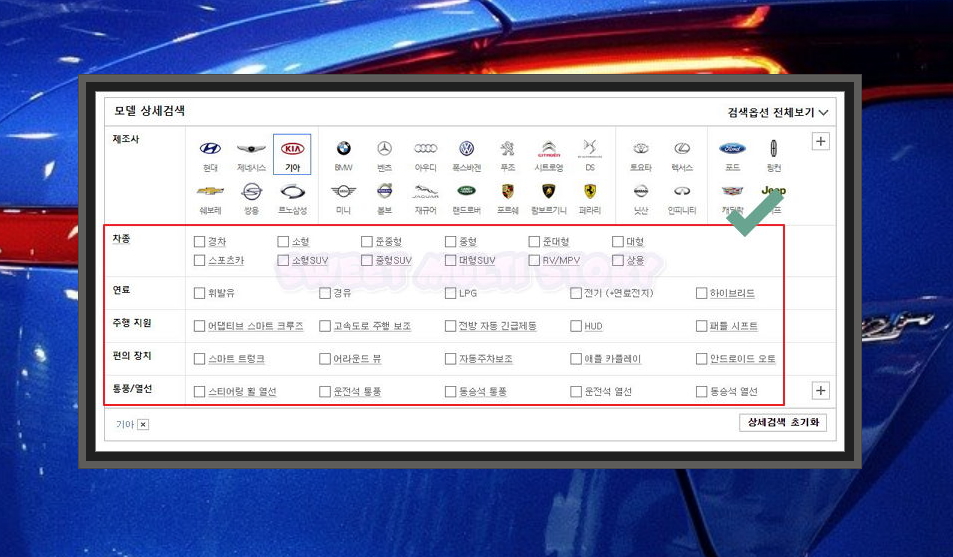The width and height of the screenshot is (953, 557).
Task: Remove the 기아 filter tag with x
Action: click(x=143, y=424)
